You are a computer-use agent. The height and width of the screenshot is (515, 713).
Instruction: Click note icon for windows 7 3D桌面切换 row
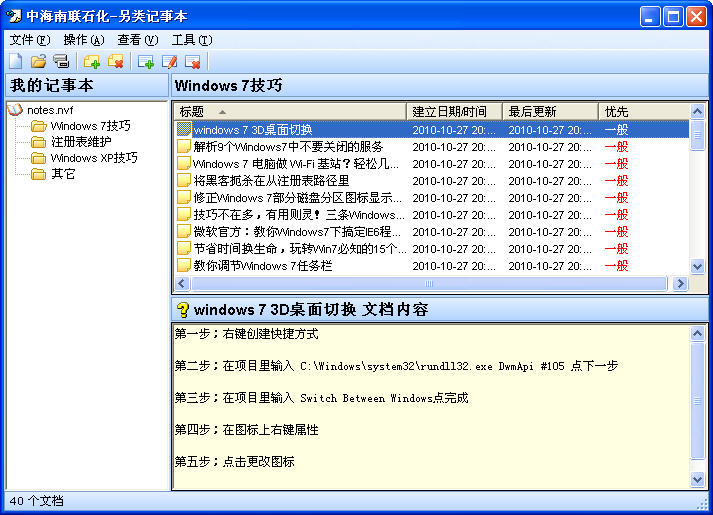click(184, 130)
